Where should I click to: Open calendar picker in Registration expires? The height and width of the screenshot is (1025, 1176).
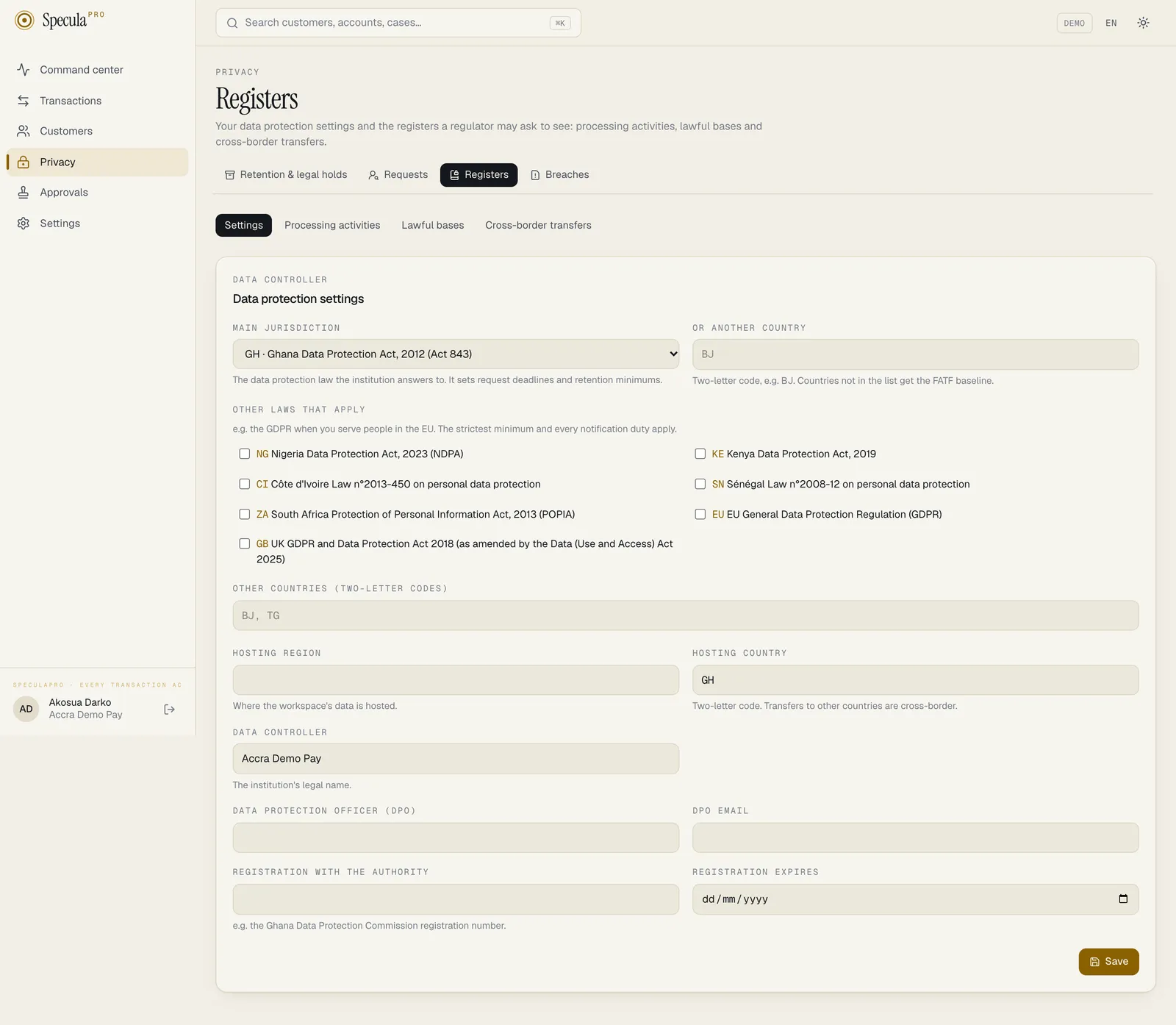(x=1123, y=899)
